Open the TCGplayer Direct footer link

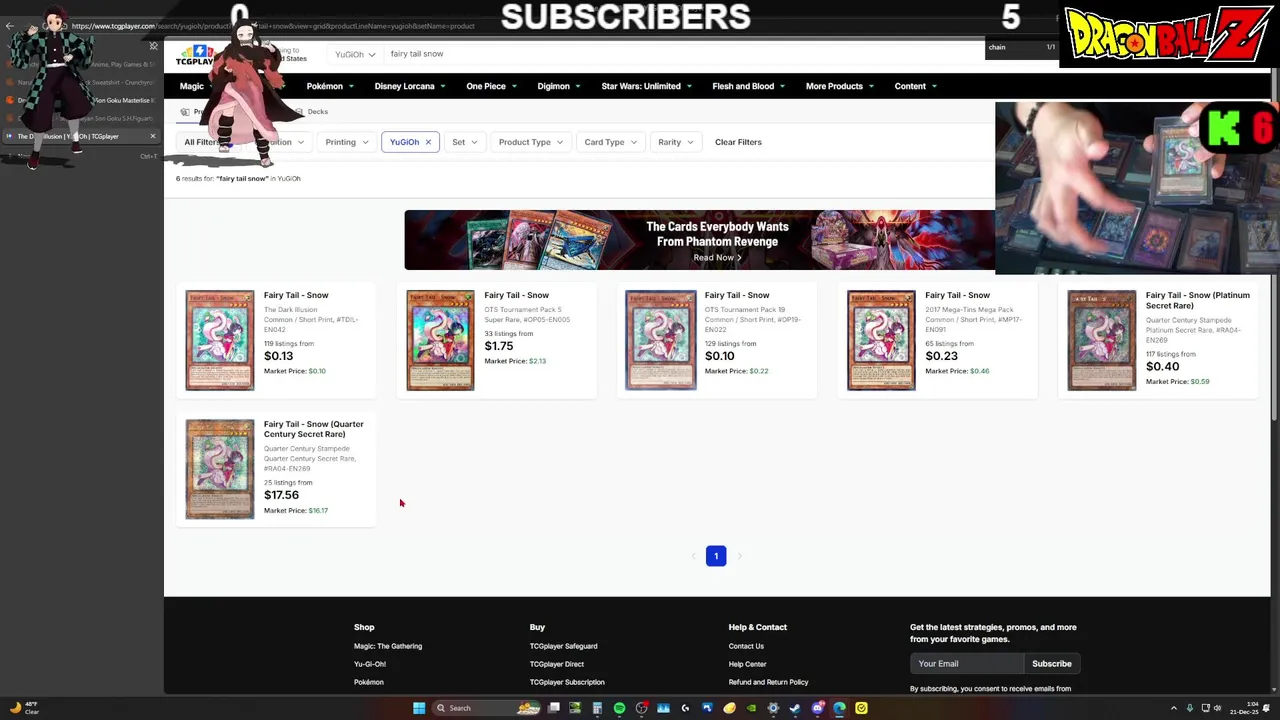[556, 664]
